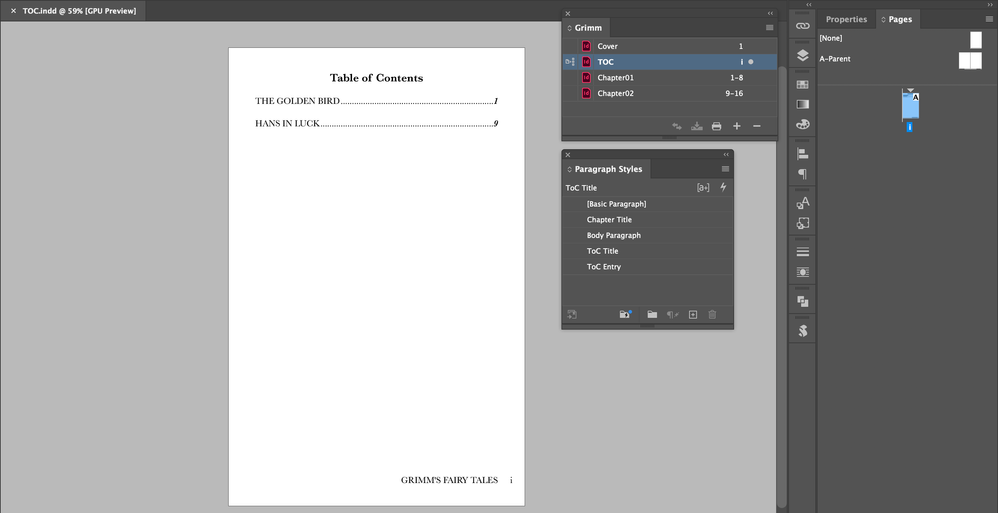
Task: Apply the ToC Title style in list
Action: coord(647,251)
